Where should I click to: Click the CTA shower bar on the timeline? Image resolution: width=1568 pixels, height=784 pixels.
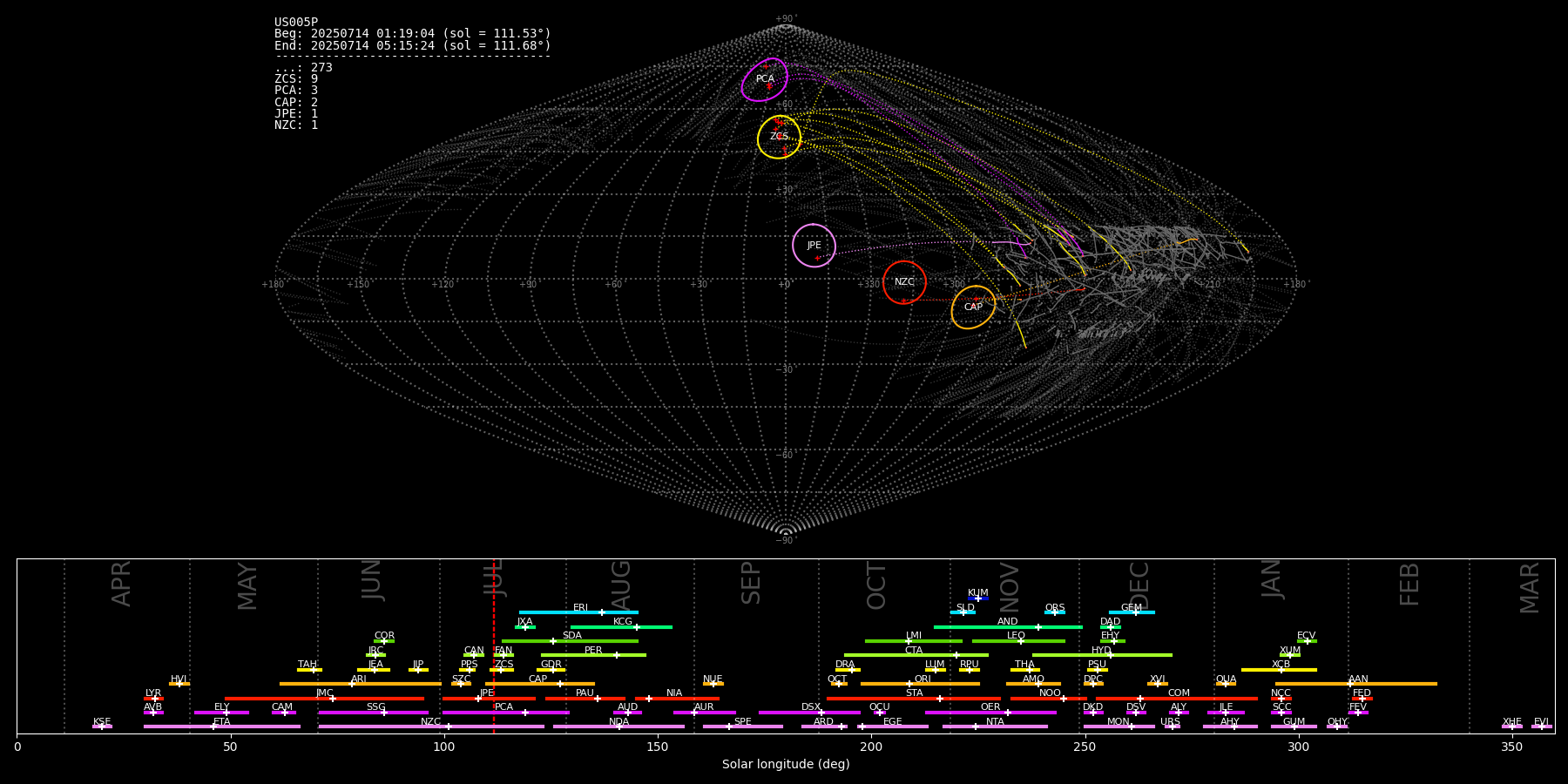pos(916,655)
